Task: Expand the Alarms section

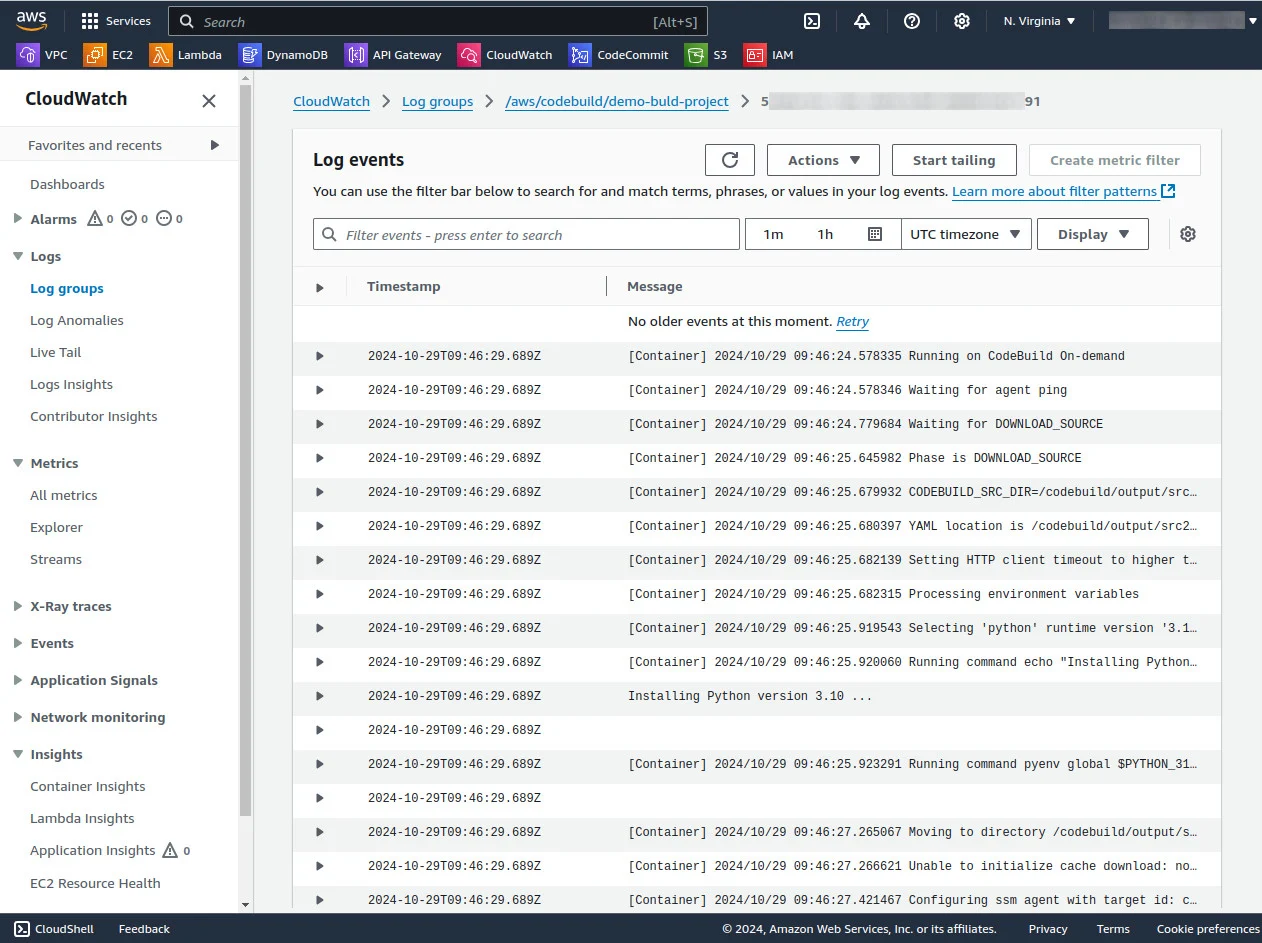Action: click(18, 219)
